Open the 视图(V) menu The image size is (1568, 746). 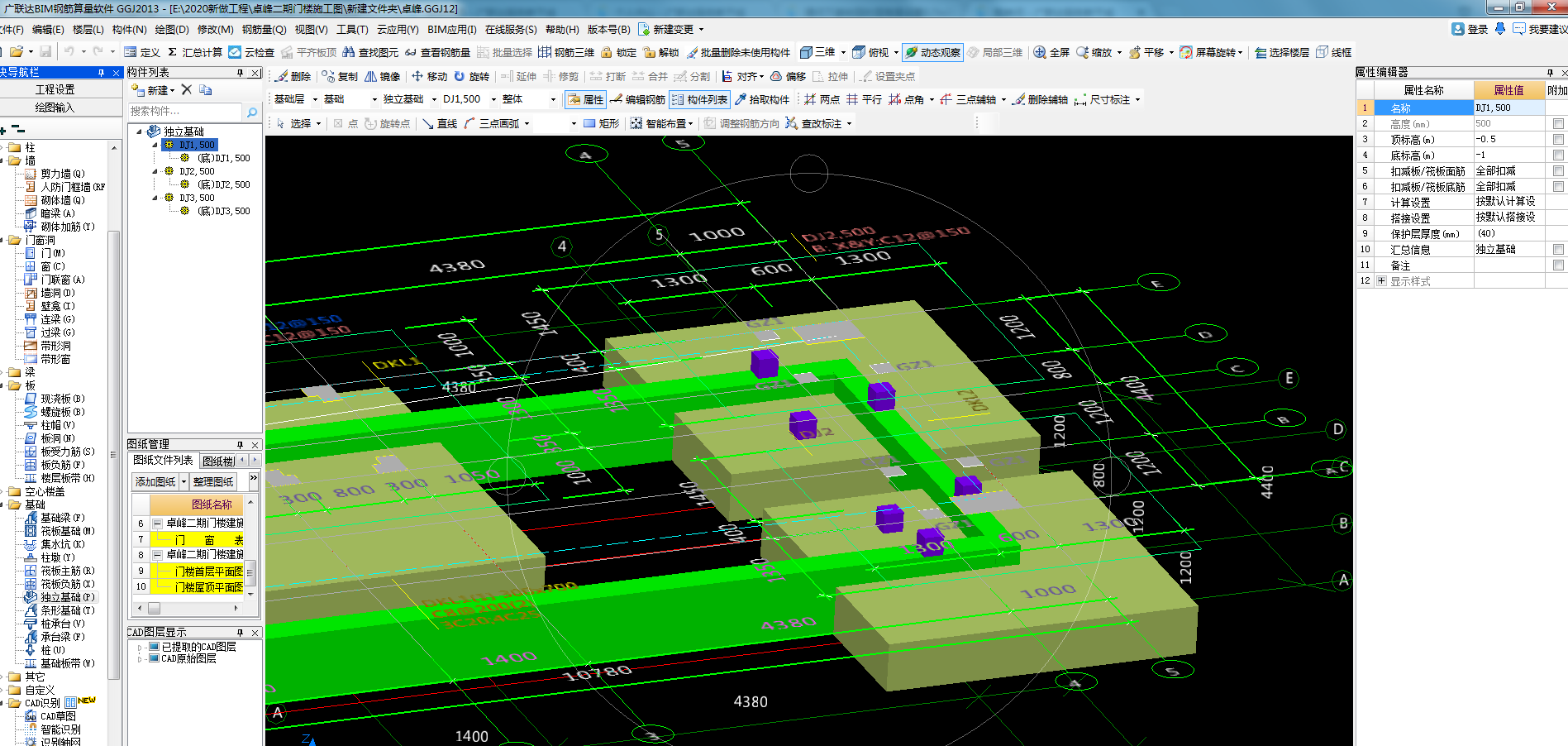311,29
